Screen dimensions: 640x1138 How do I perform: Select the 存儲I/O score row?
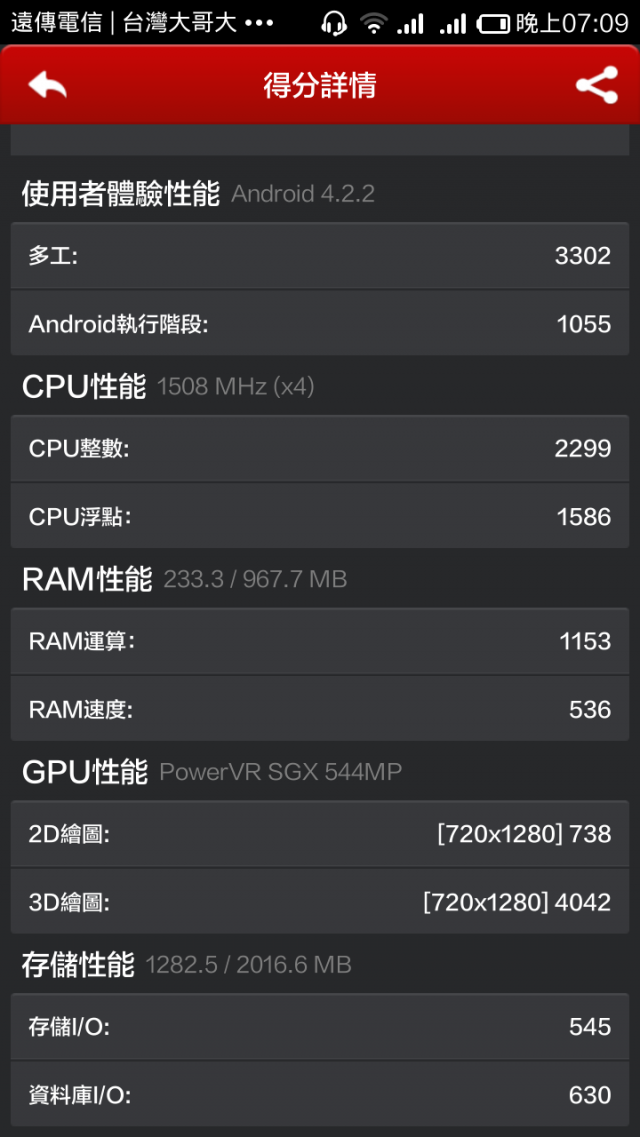coord(320,1026)
